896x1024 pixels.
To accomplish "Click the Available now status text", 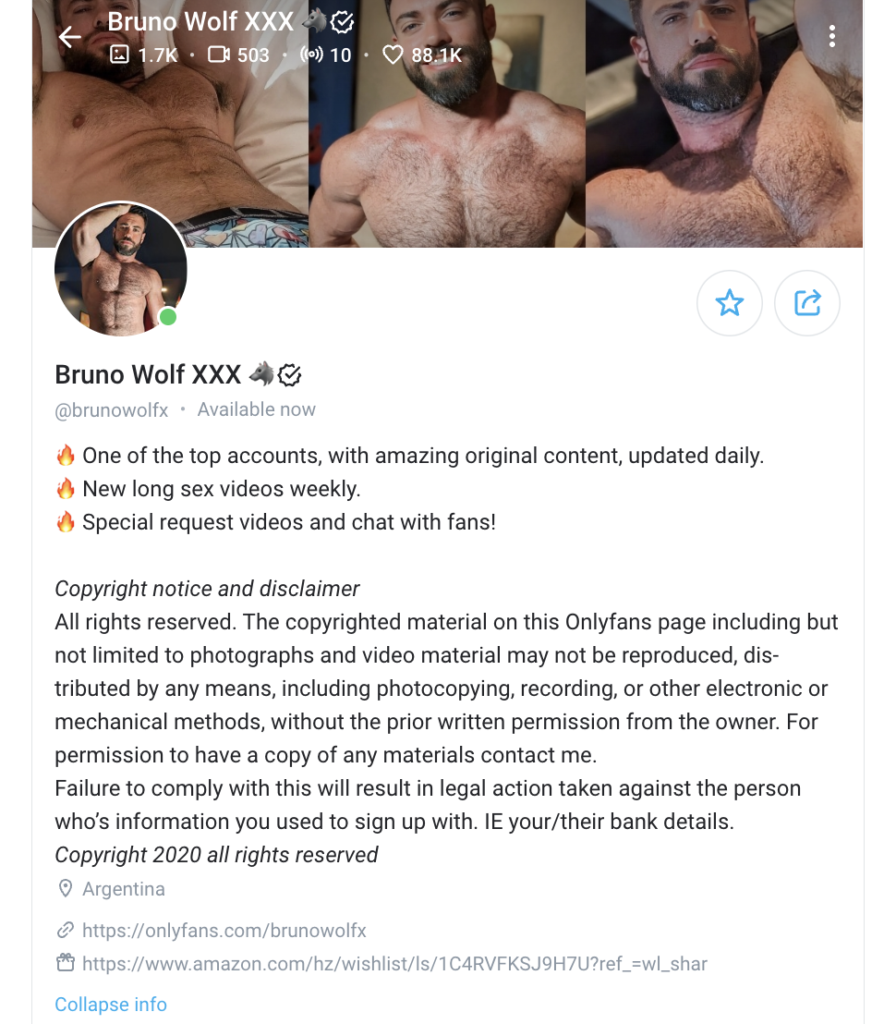I will (256, 409).
